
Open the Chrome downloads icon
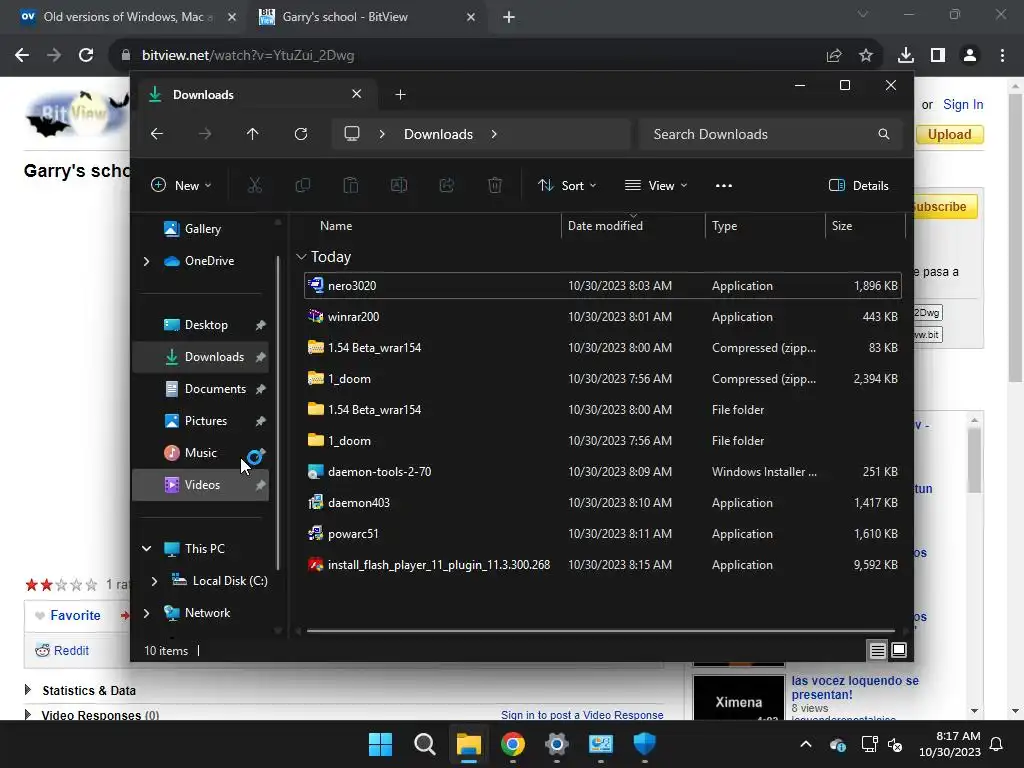[x=906, y=56]
